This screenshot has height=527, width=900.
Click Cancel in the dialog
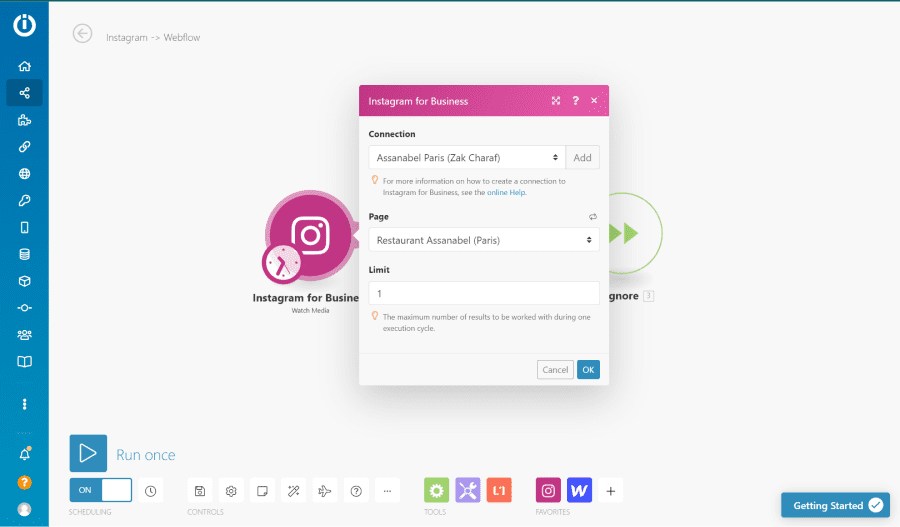(555, 370)
